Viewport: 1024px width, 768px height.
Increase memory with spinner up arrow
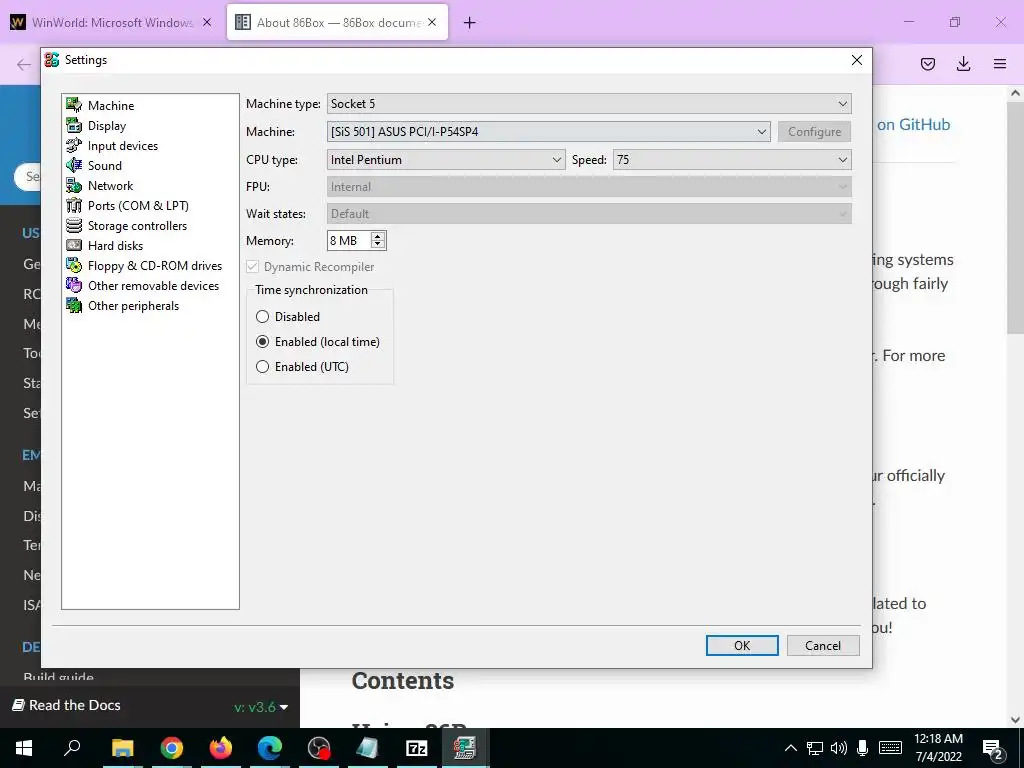(x=377, y=236)
